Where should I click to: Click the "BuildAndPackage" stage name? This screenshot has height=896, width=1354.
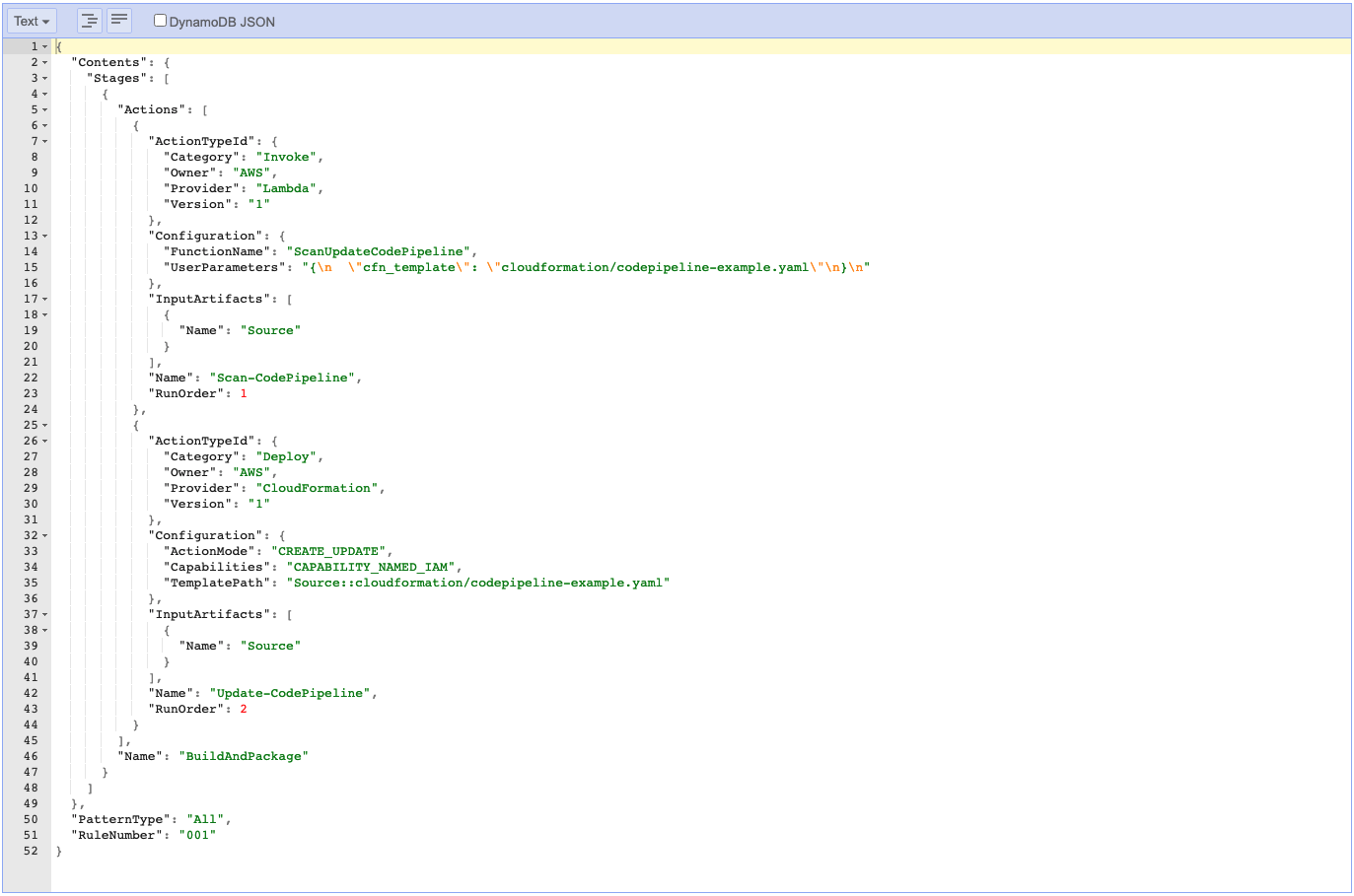point(244,757)
